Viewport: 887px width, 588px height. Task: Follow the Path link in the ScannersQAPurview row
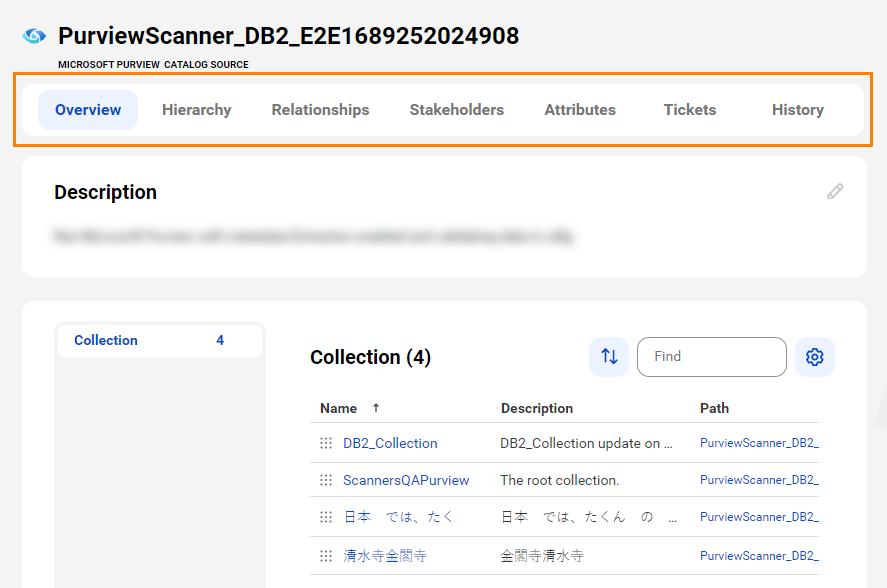point(759,480)
